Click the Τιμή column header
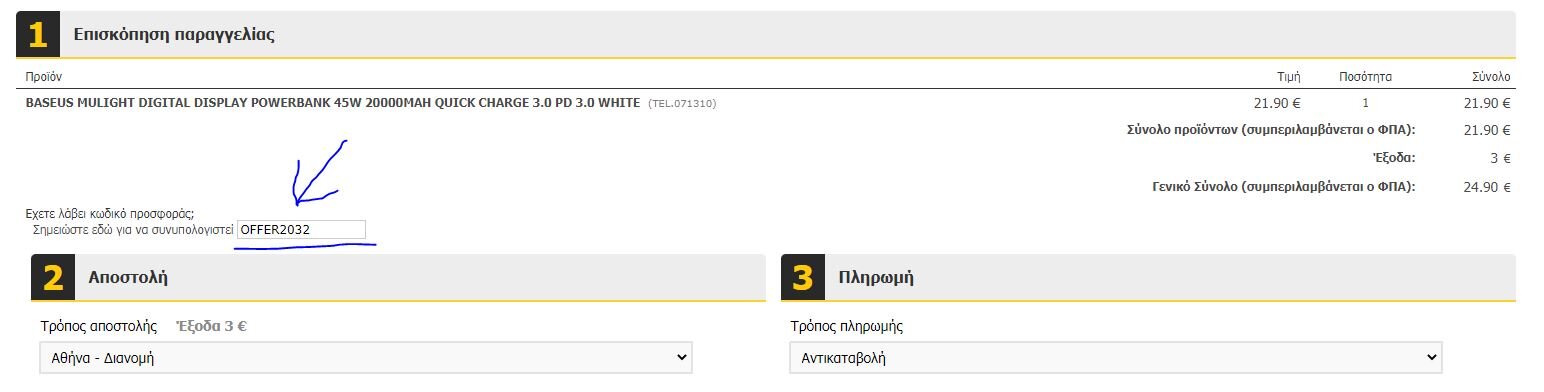This screenshot has width=1544, height=392. [1288, 77]
